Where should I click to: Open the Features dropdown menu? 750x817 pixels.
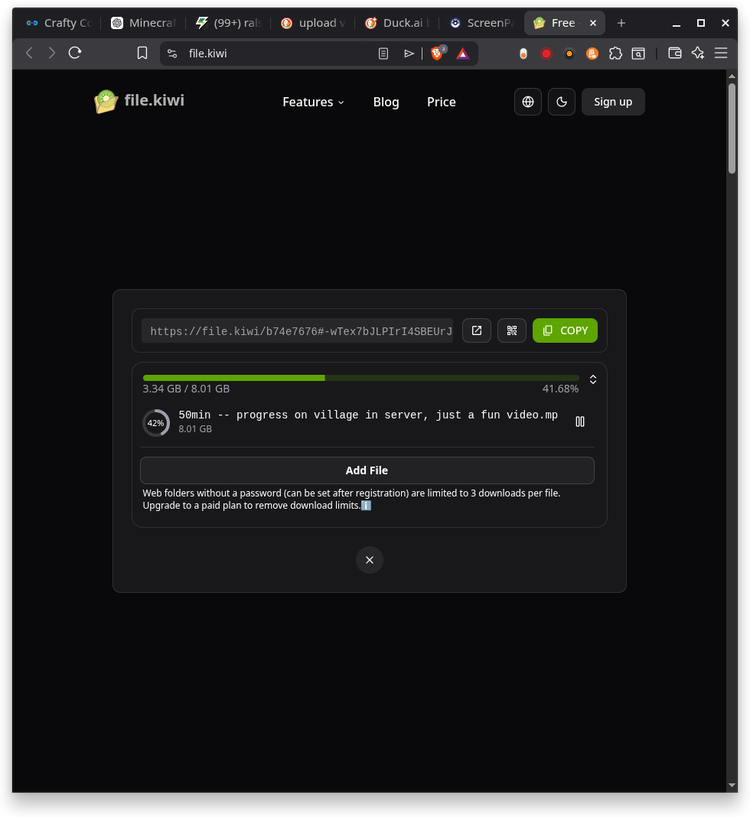[x=313, y=102]
